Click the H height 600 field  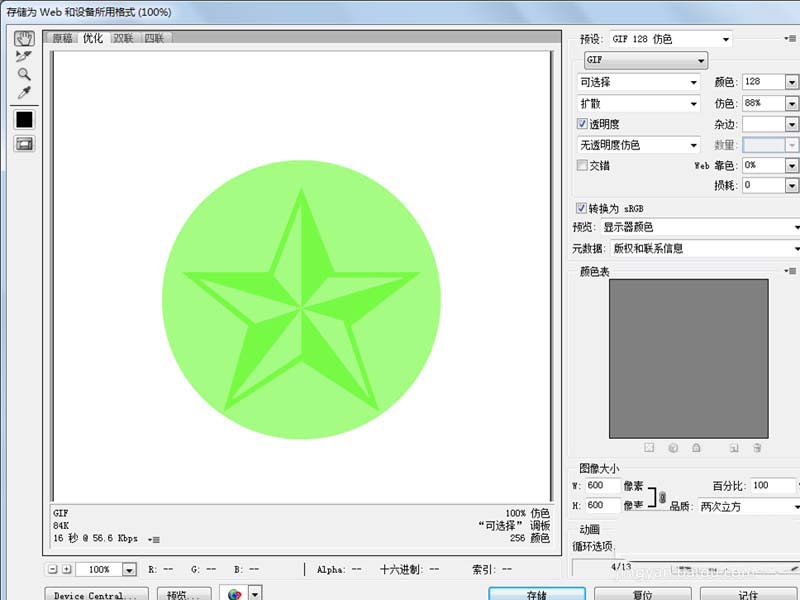(602, 506)
